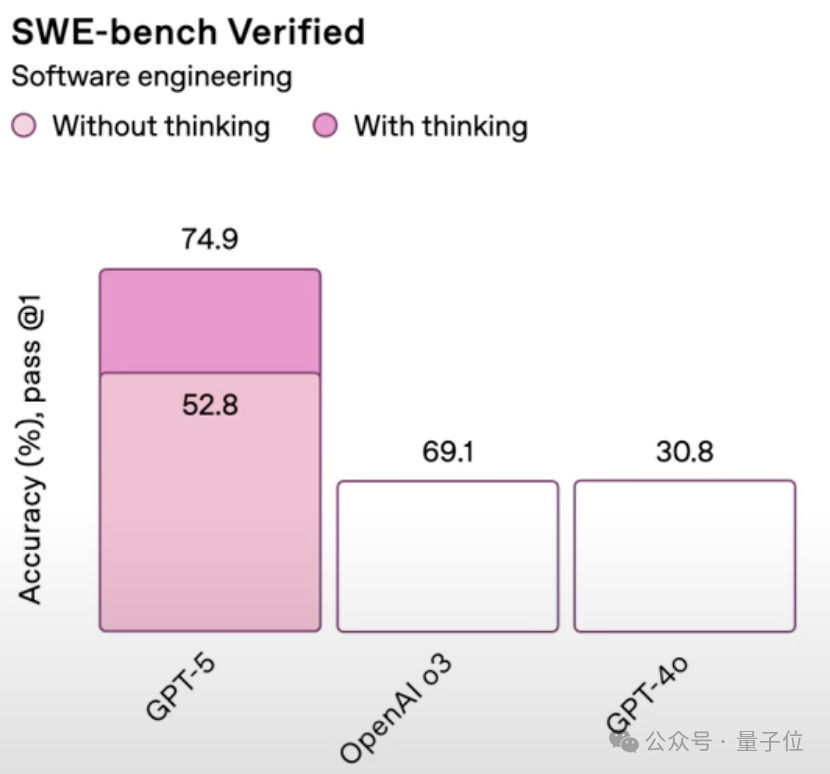Image resolution: width=830 pixels, height=774 pixels.
Task: Click the Accuracy (%), pass @1 axis title
Action: [30, 449]
